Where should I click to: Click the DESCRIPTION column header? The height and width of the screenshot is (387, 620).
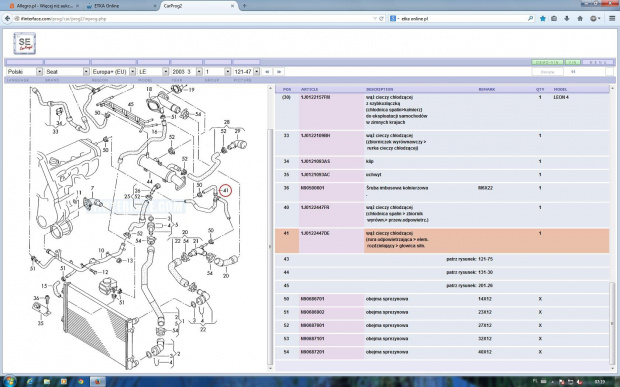[x=380, y=89]
